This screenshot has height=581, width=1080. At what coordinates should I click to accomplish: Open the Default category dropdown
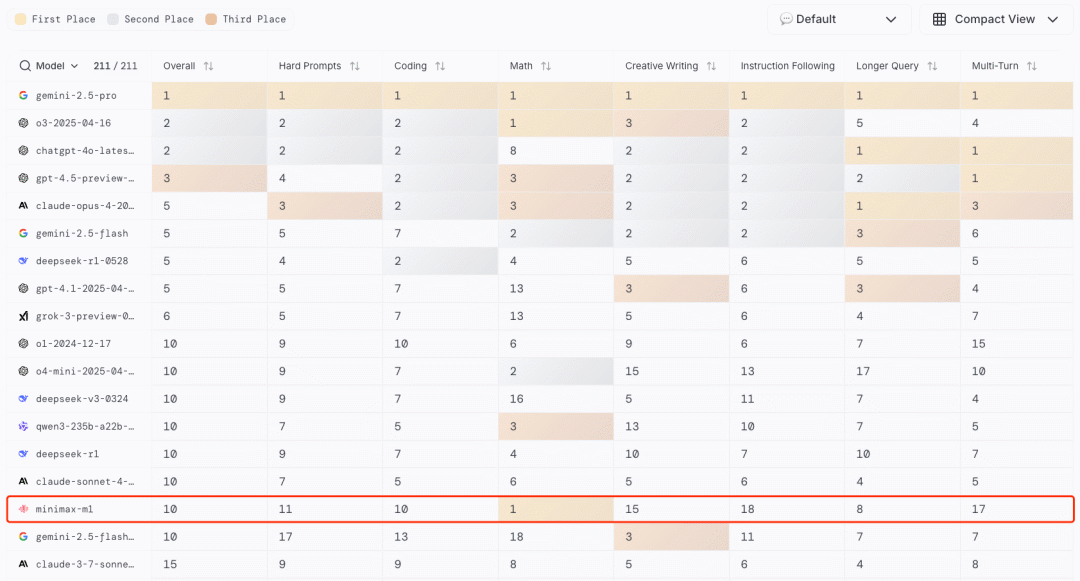pos(839,19)
